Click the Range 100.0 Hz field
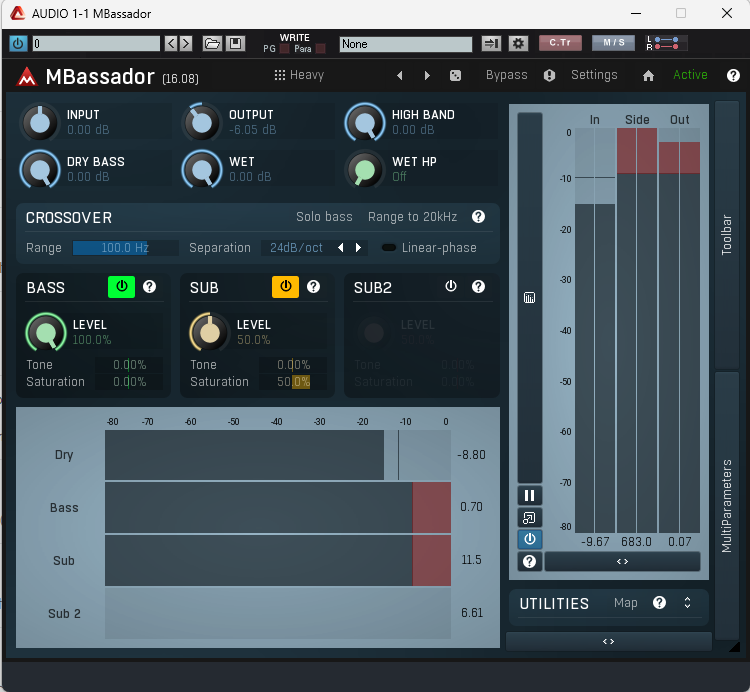 pyautogui.click(x=125, y=248)
